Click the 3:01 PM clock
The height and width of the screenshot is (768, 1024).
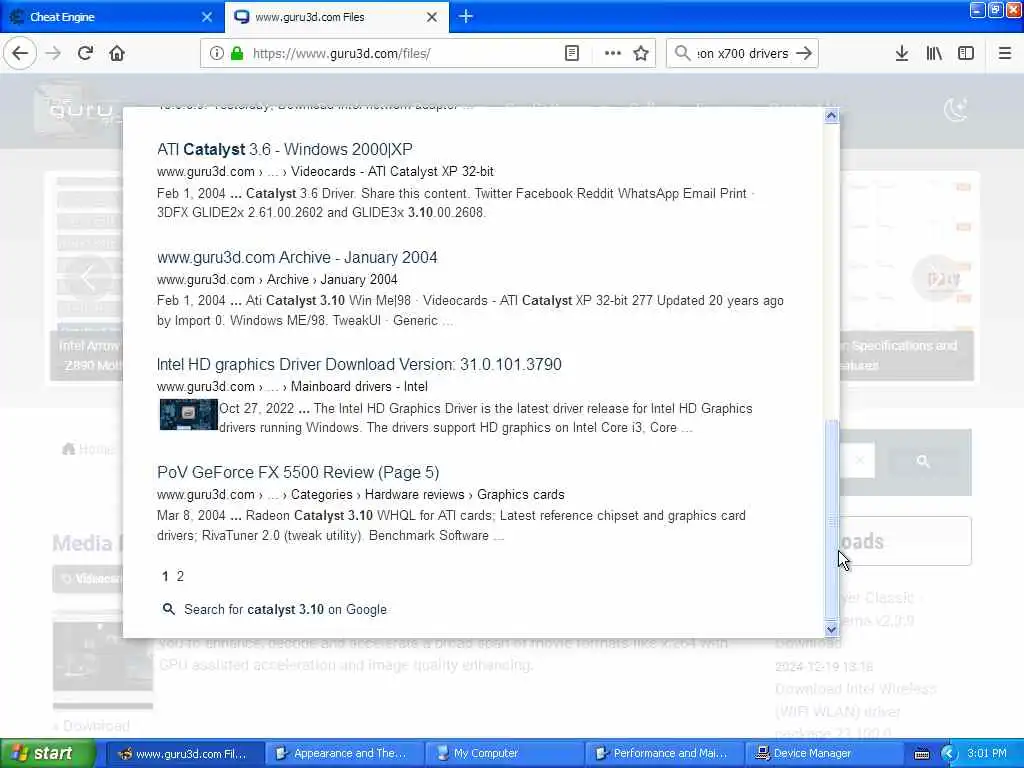coord(987,754)
